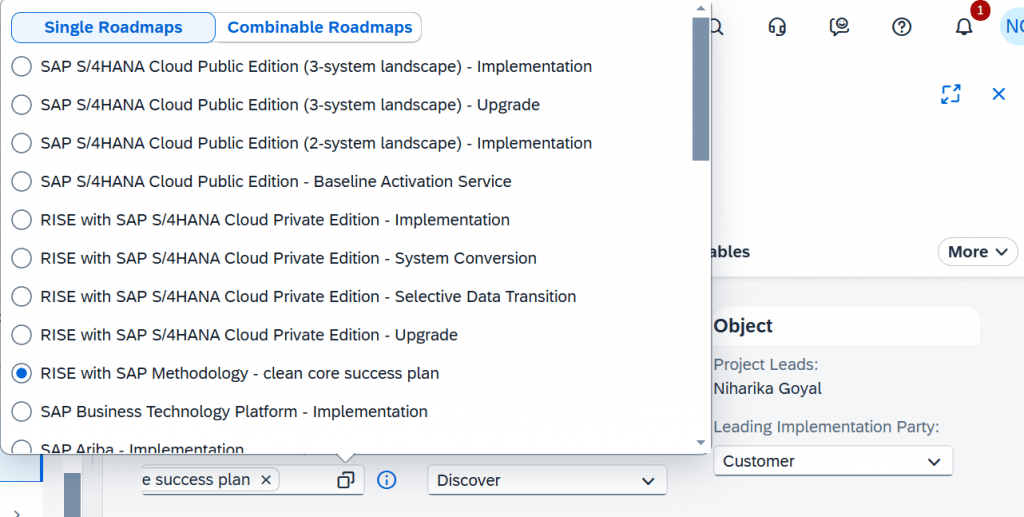Remove the 'success plan' token with its x
The image size is (1024, 517).
pos(266,480)
